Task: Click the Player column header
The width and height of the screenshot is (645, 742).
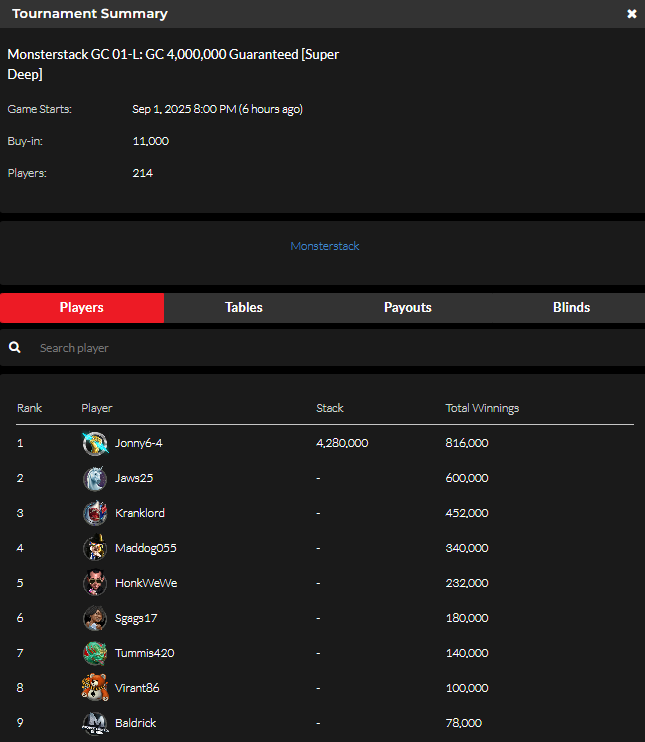Action: [x=97, y=408]
